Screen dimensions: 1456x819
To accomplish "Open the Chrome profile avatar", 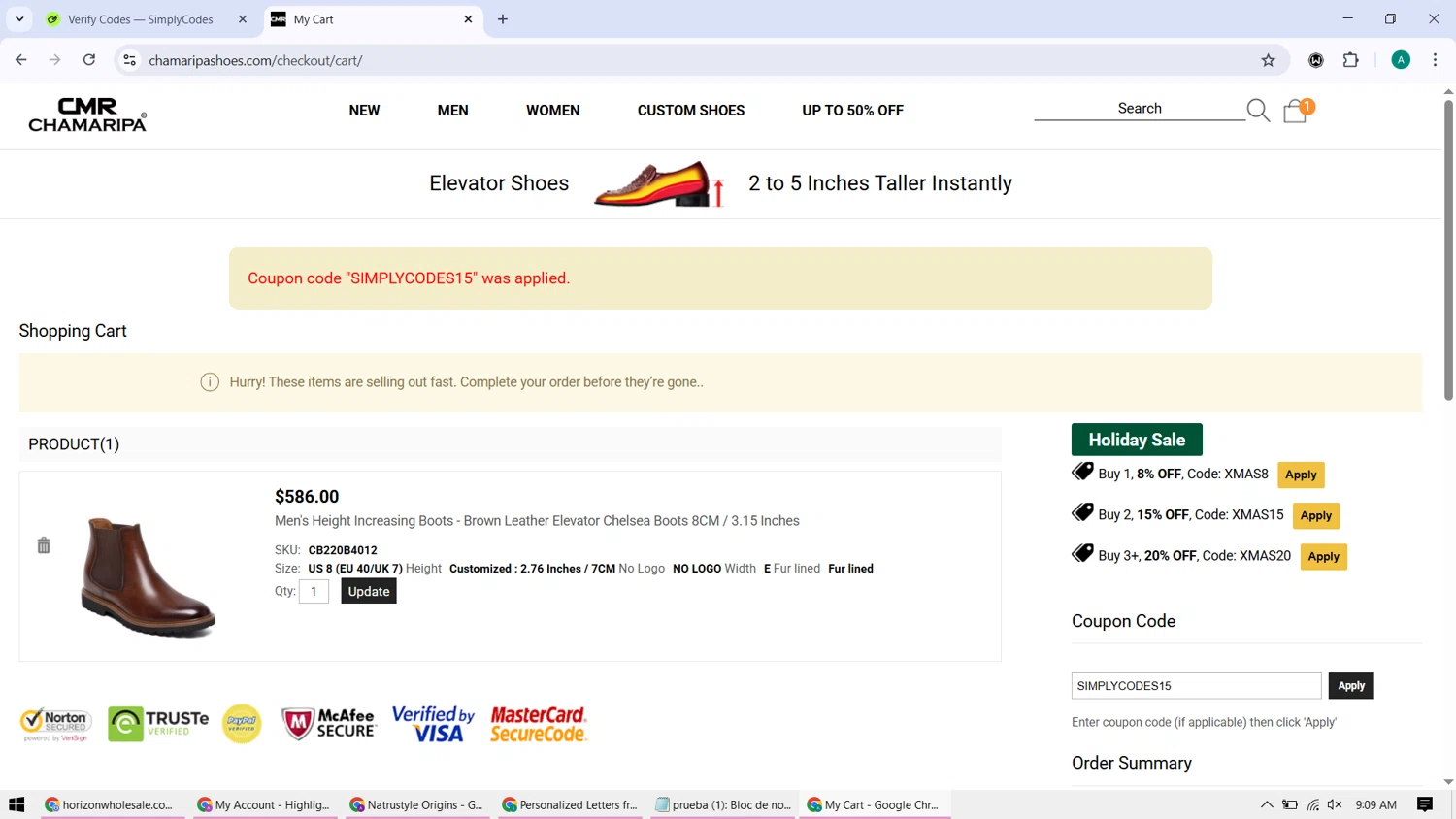I will 1401,60.
